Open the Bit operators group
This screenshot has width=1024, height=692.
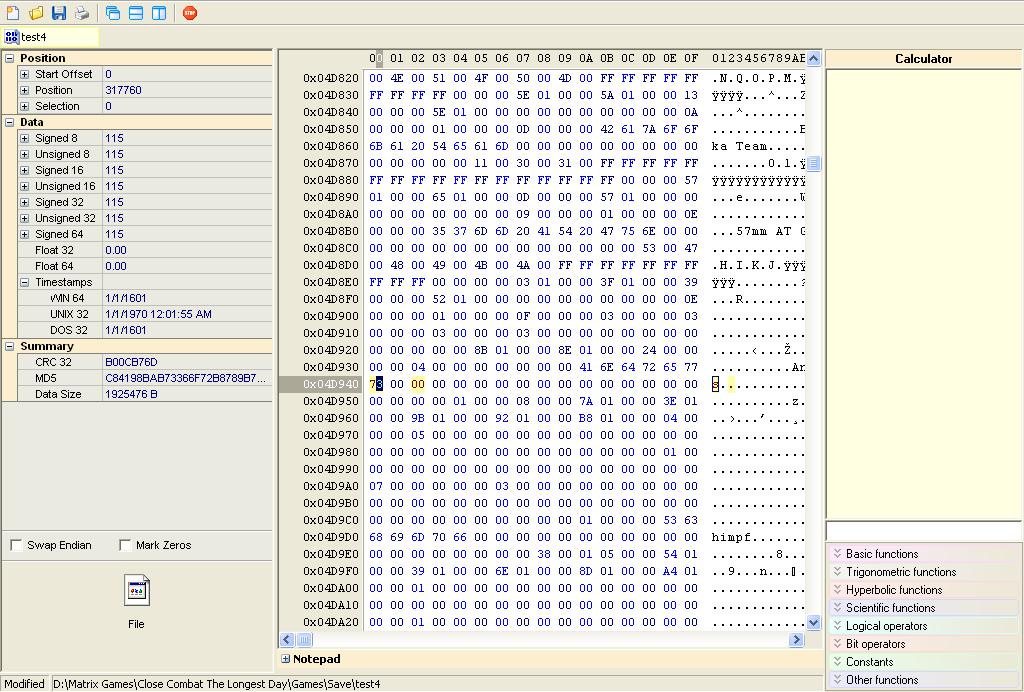coord(923,644)
